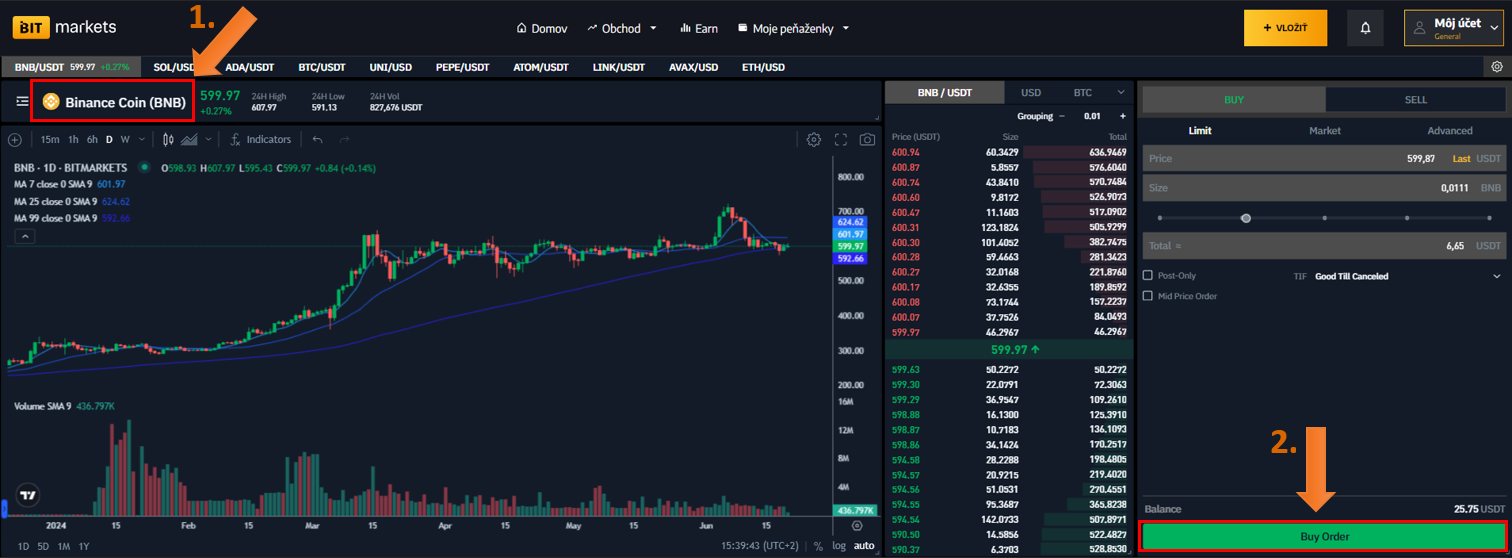Click the VLOŽIŤ deposit button
Screen dimensions: 1512x558
1285,28
